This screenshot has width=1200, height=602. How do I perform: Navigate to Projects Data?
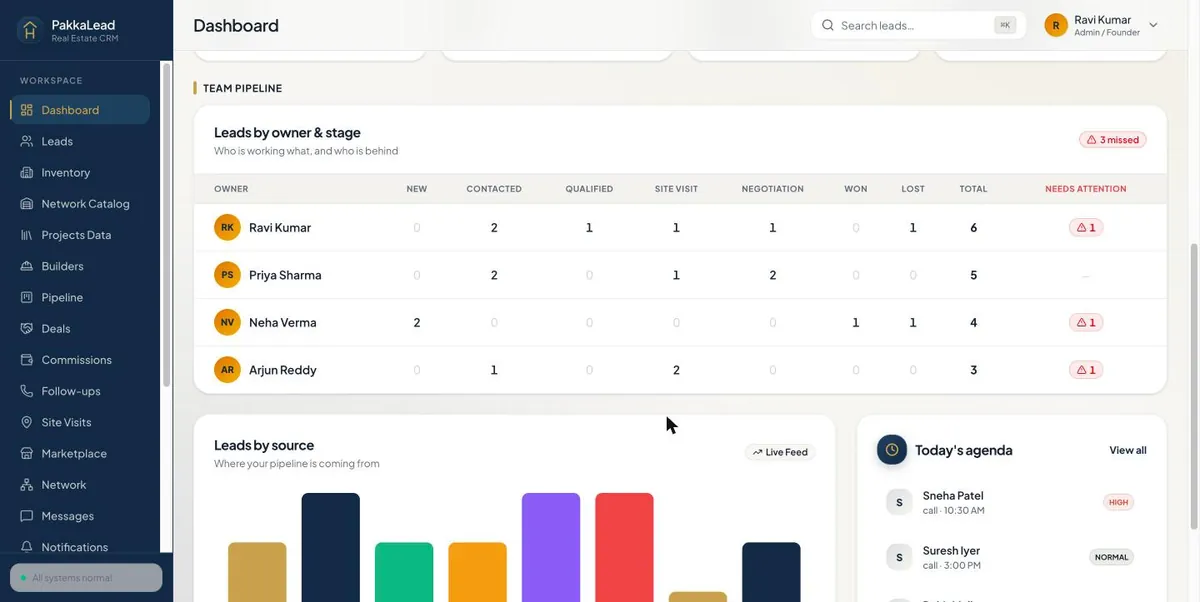pyautogui.click(x=80, y=235)
